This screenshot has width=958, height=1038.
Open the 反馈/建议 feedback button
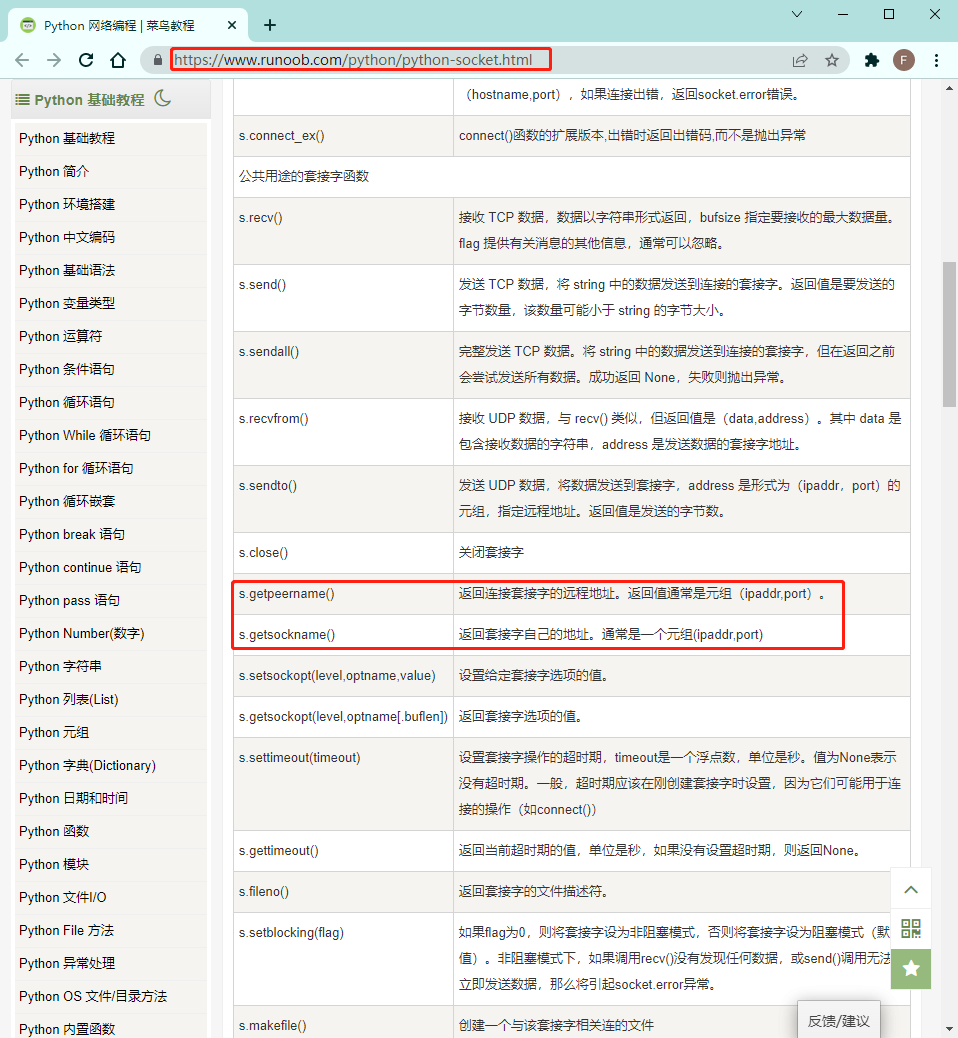point(839,1020)
